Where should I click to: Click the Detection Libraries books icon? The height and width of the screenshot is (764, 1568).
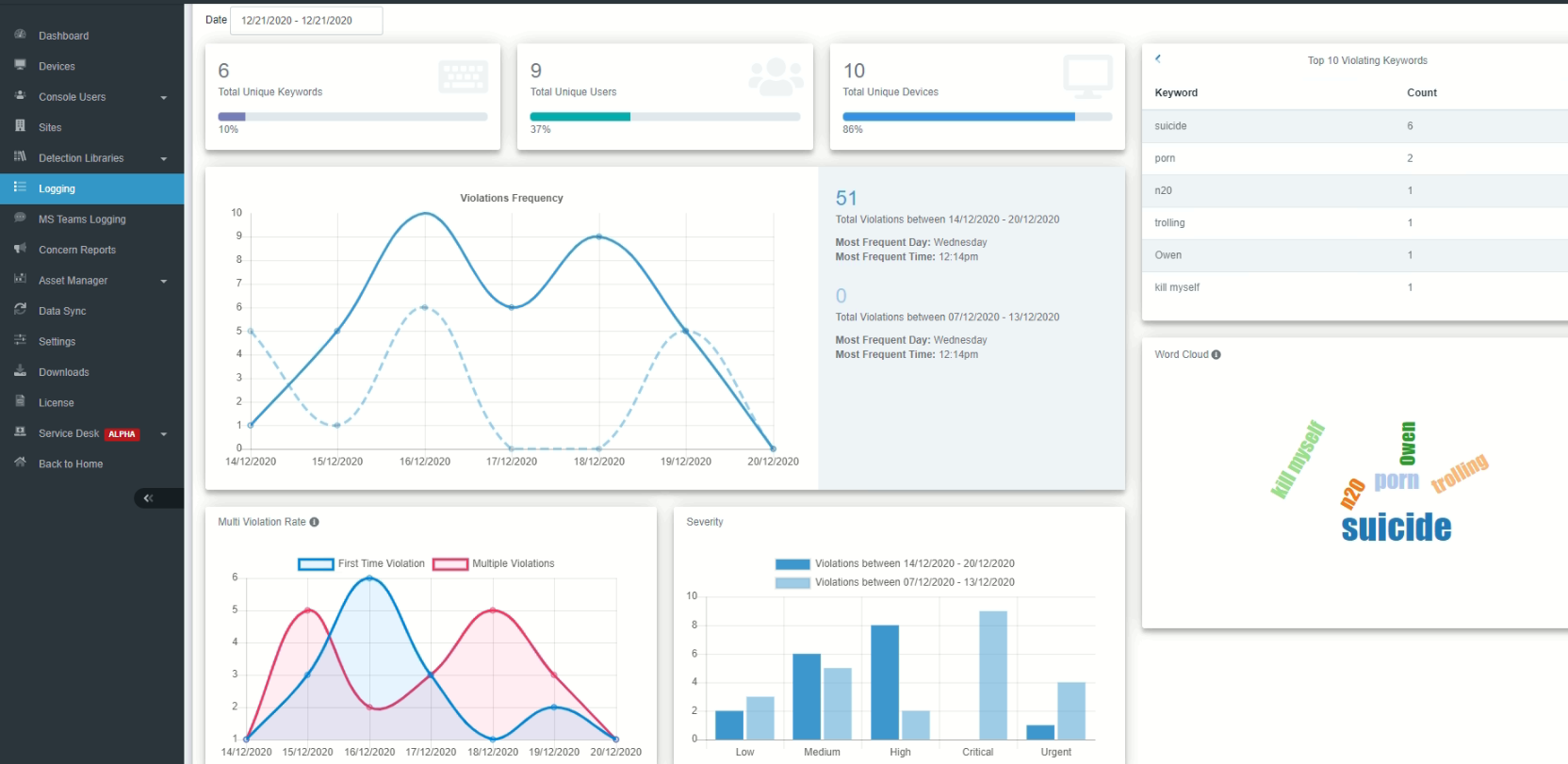[x=20, y=156]
